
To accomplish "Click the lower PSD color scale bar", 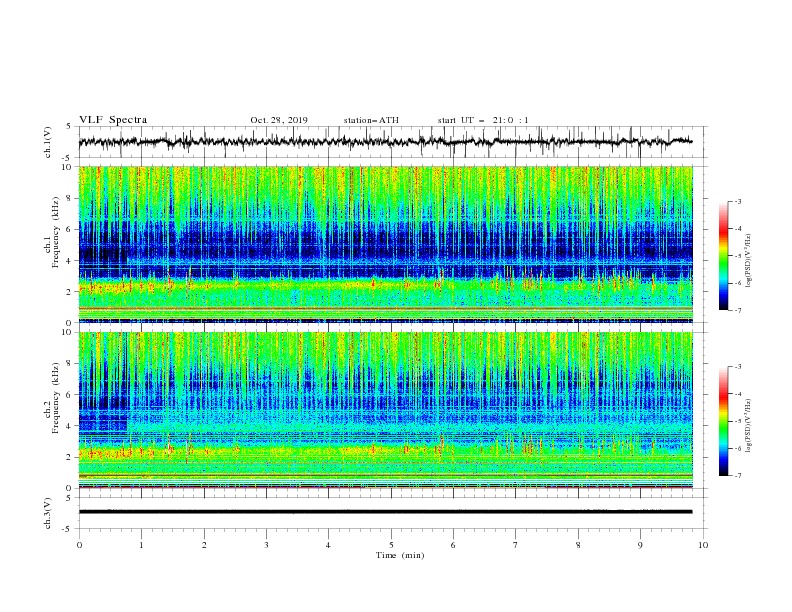I will click(723, 421).
